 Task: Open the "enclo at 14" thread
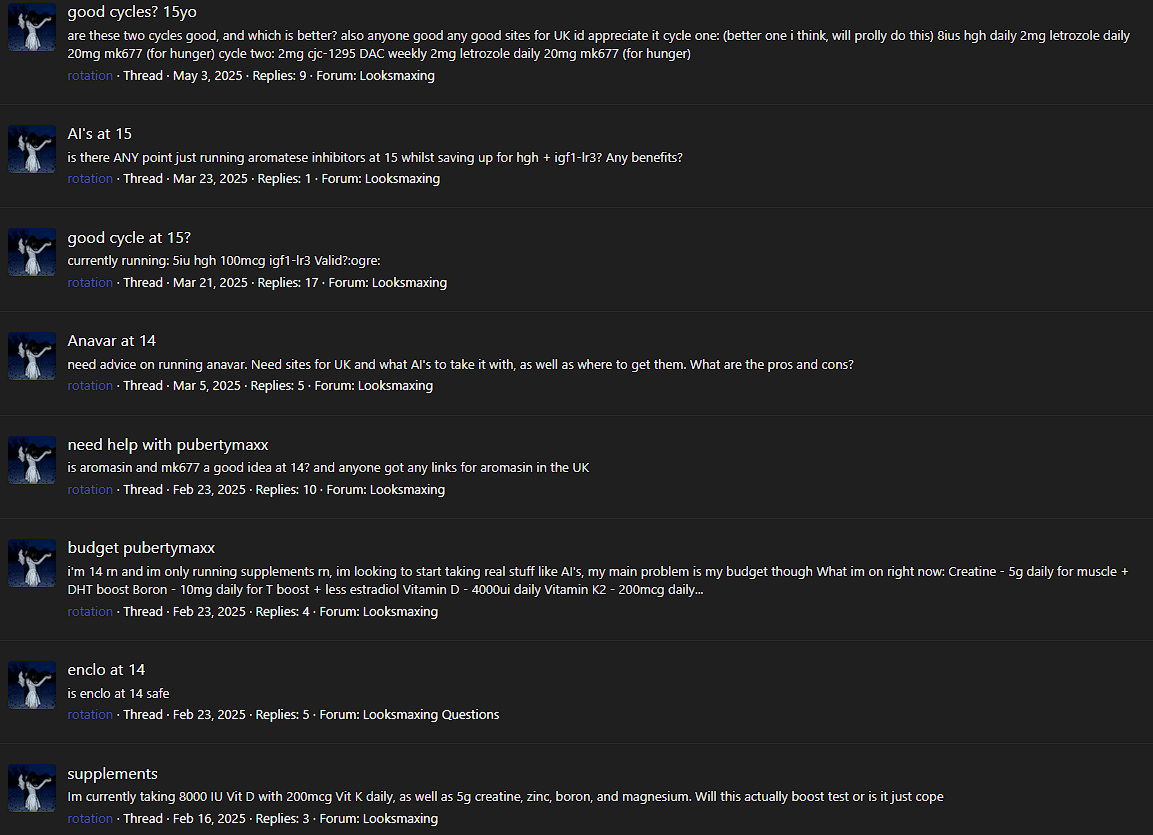point(107,670)
